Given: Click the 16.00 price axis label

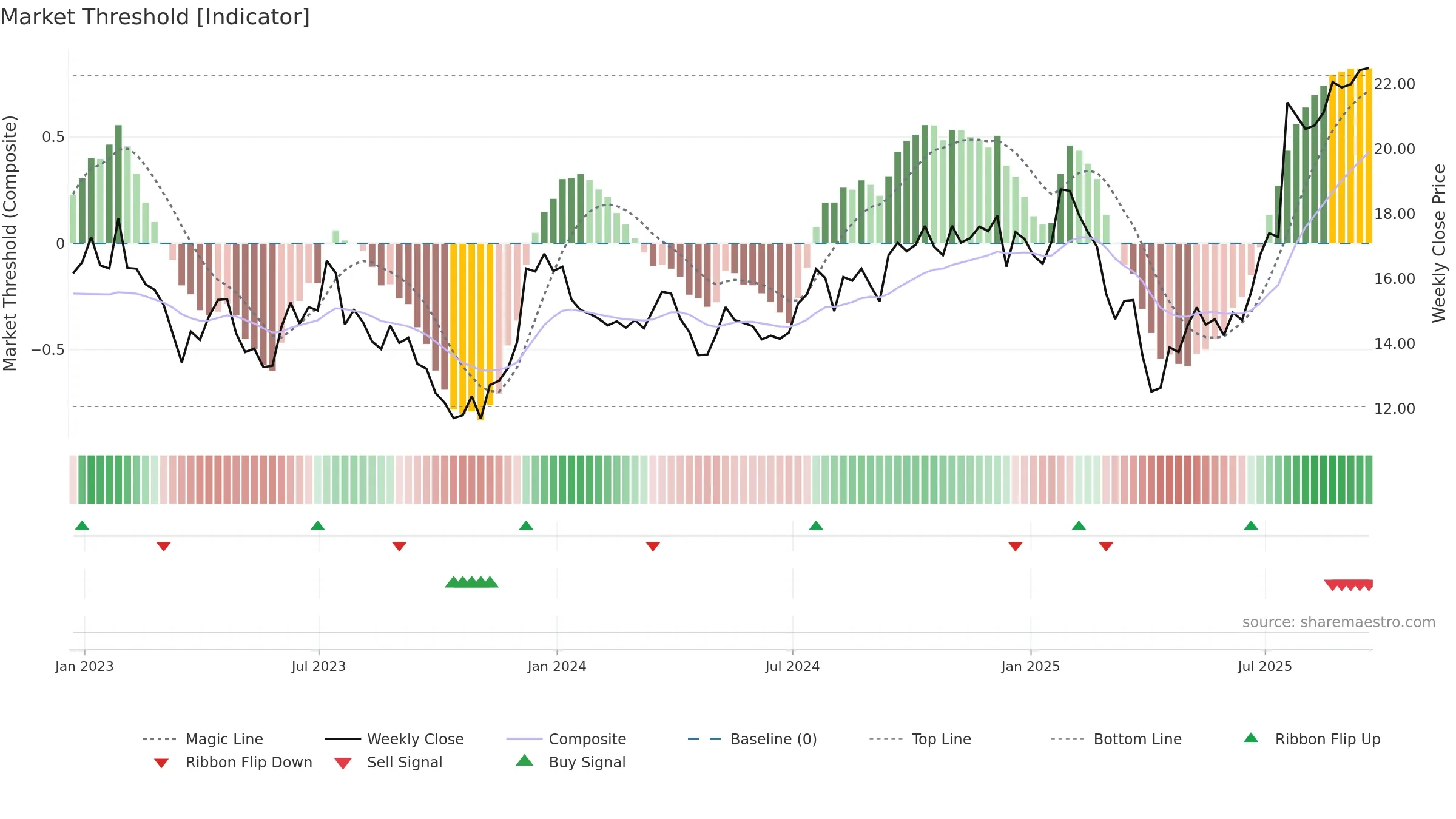Looking at the screenshot, I should click(1395, 279).
